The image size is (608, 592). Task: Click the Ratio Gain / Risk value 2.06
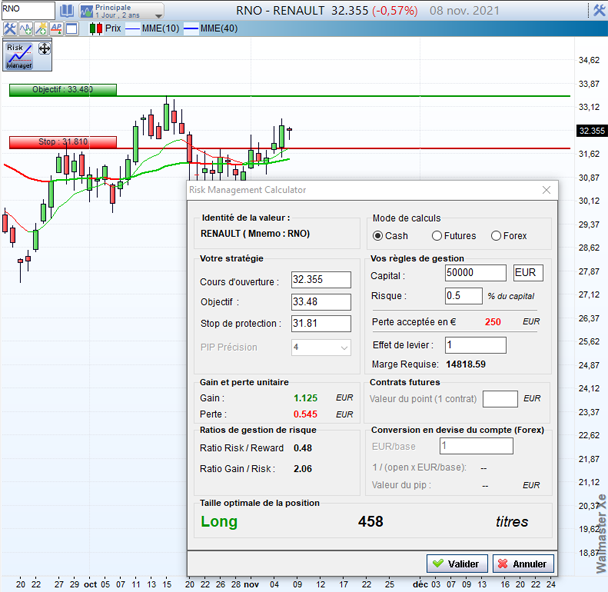tap(303, 469)
